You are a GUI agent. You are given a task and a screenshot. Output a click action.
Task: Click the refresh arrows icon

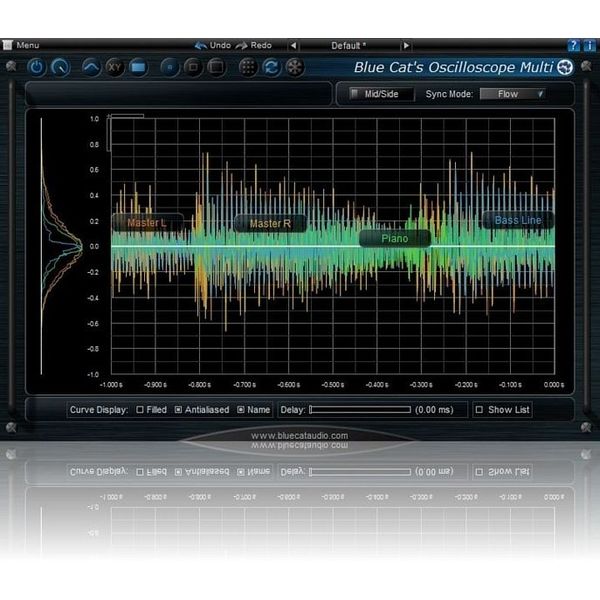point(271,67)
